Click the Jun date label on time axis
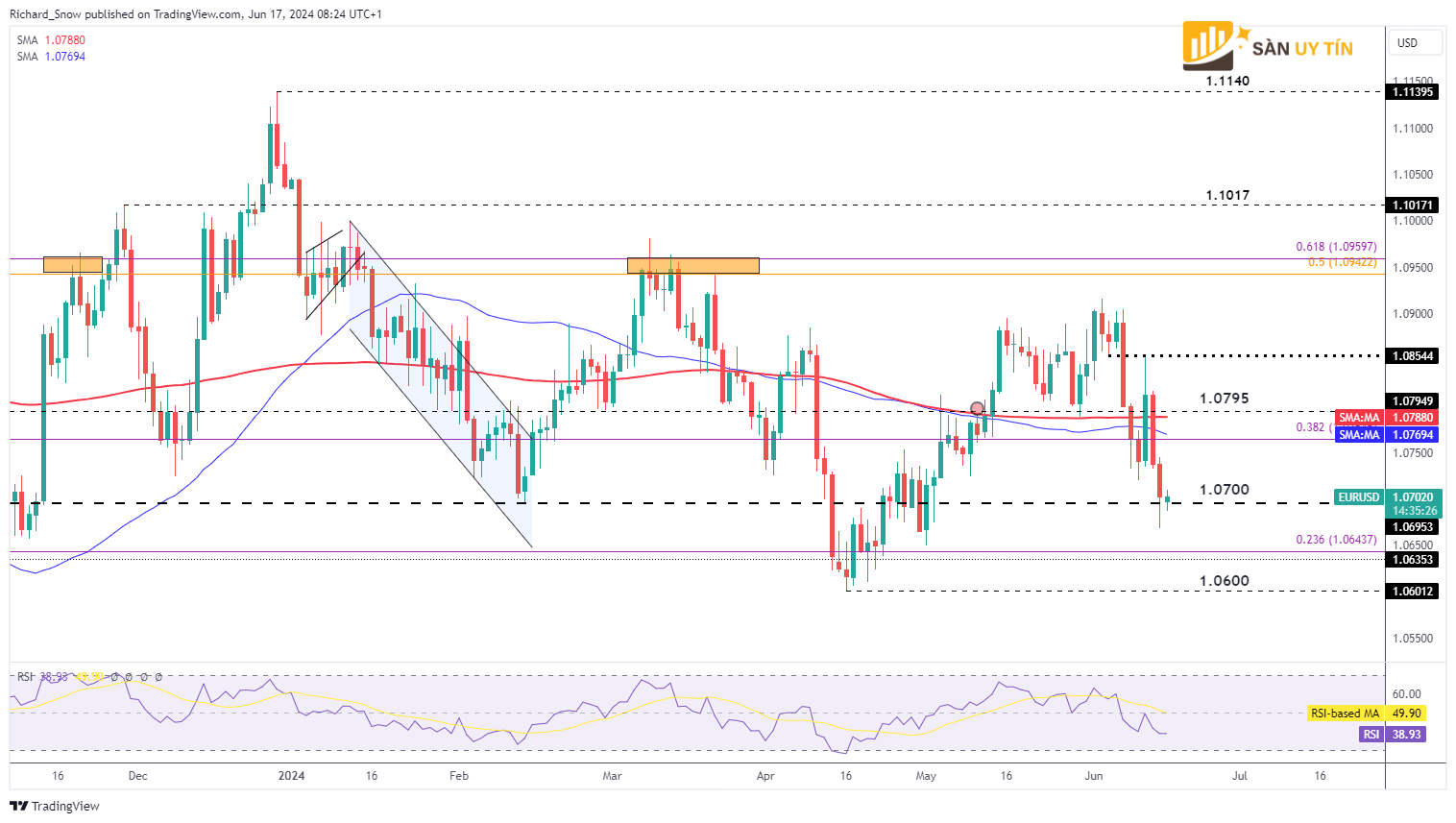 [1094, 776]
